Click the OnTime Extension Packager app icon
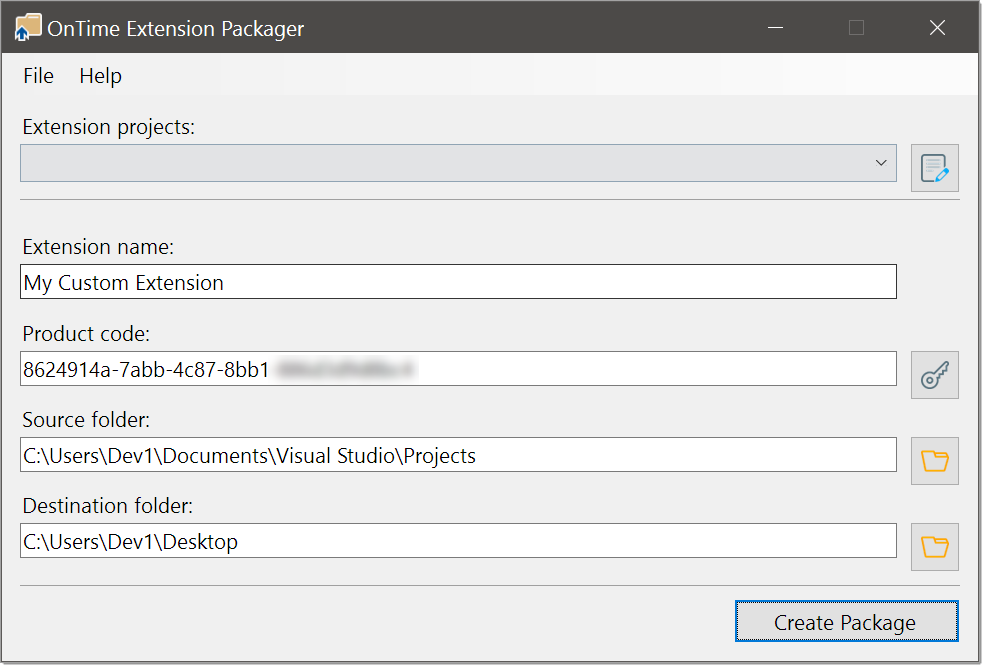The height and width of the screenshot is (668, 986). click(x=28, y=28)
